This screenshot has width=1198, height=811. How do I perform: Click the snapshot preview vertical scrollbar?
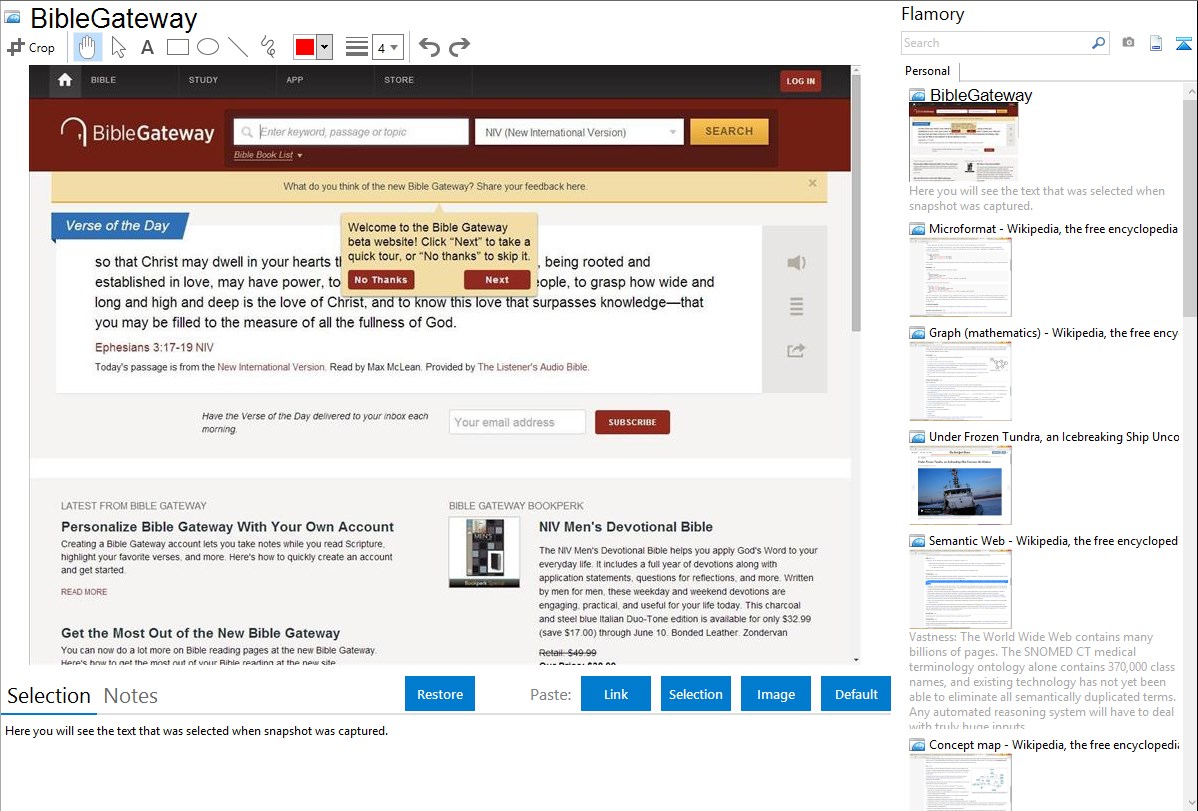856,205
